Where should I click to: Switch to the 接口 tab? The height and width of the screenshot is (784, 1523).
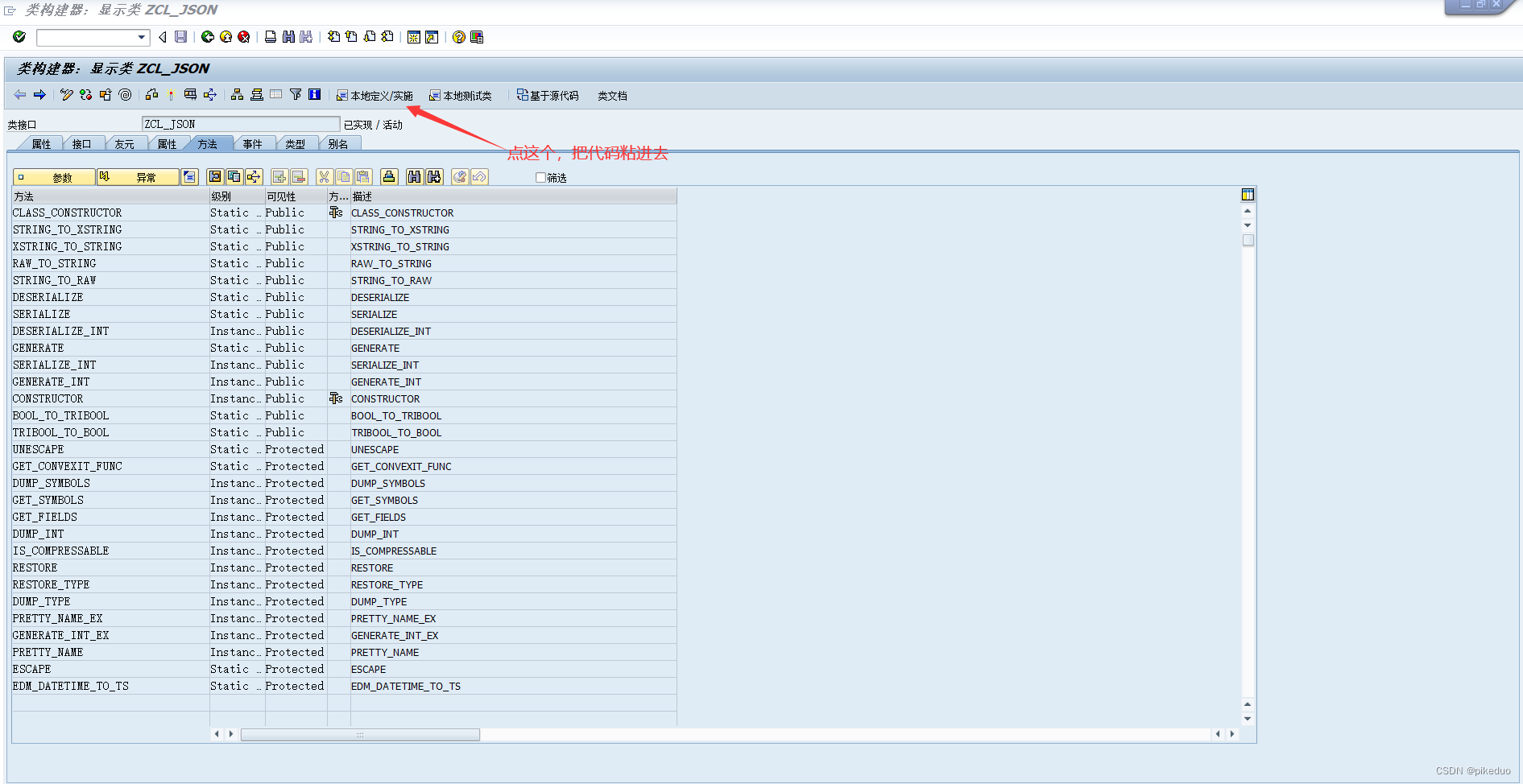tap(82, 144)
